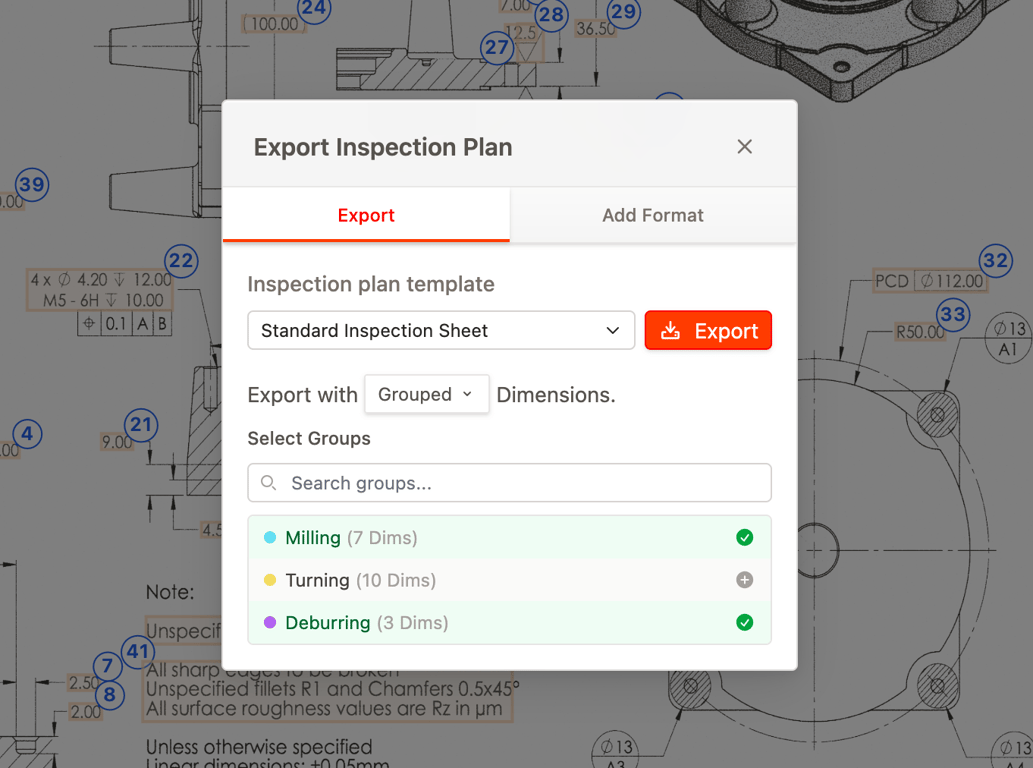The height and width of the screenshot is (768, 1033).
Task: Click inside the Search groups field
Action: tap(450, 482)
